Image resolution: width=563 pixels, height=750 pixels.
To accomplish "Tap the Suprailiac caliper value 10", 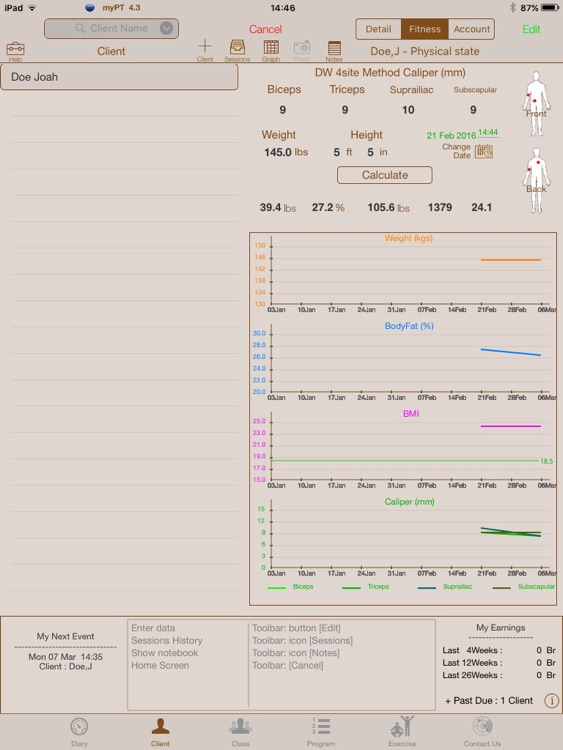I will click(x=408, y=110).
